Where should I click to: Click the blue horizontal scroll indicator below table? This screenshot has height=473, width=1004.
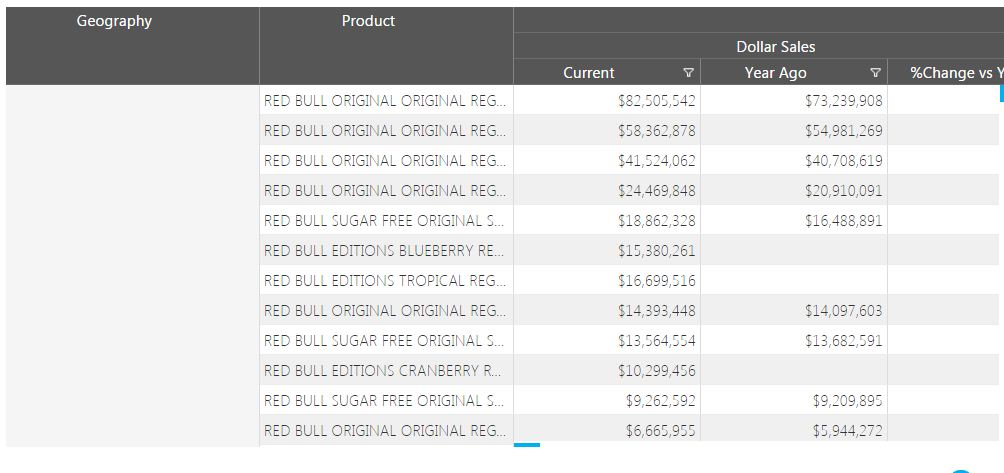[x=526, y=445]
